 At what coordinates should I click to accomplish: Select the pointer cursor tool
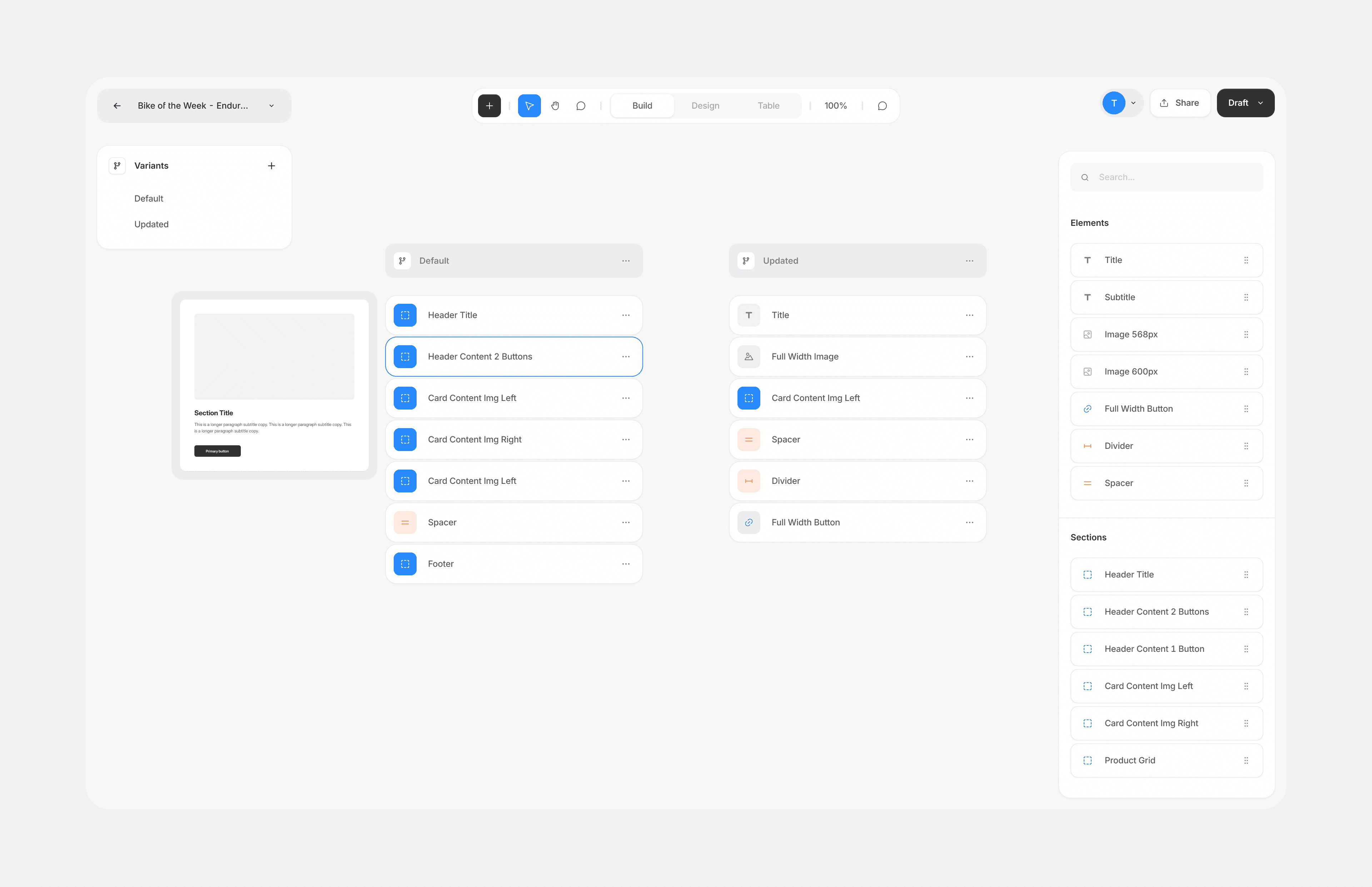(x=529, y=105)
